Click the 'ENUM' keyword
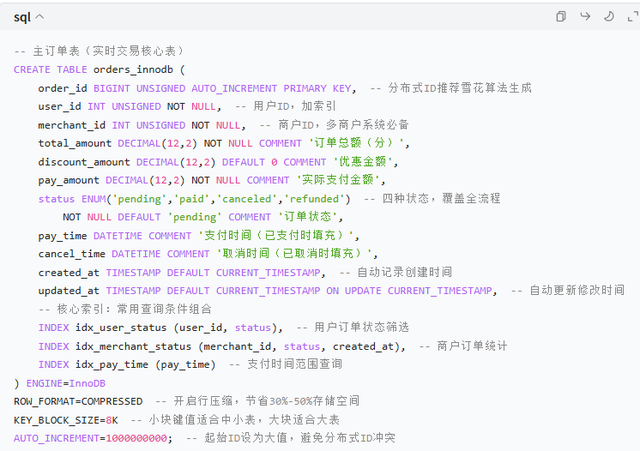The image size is (640, 451). (x=93, y=199)
